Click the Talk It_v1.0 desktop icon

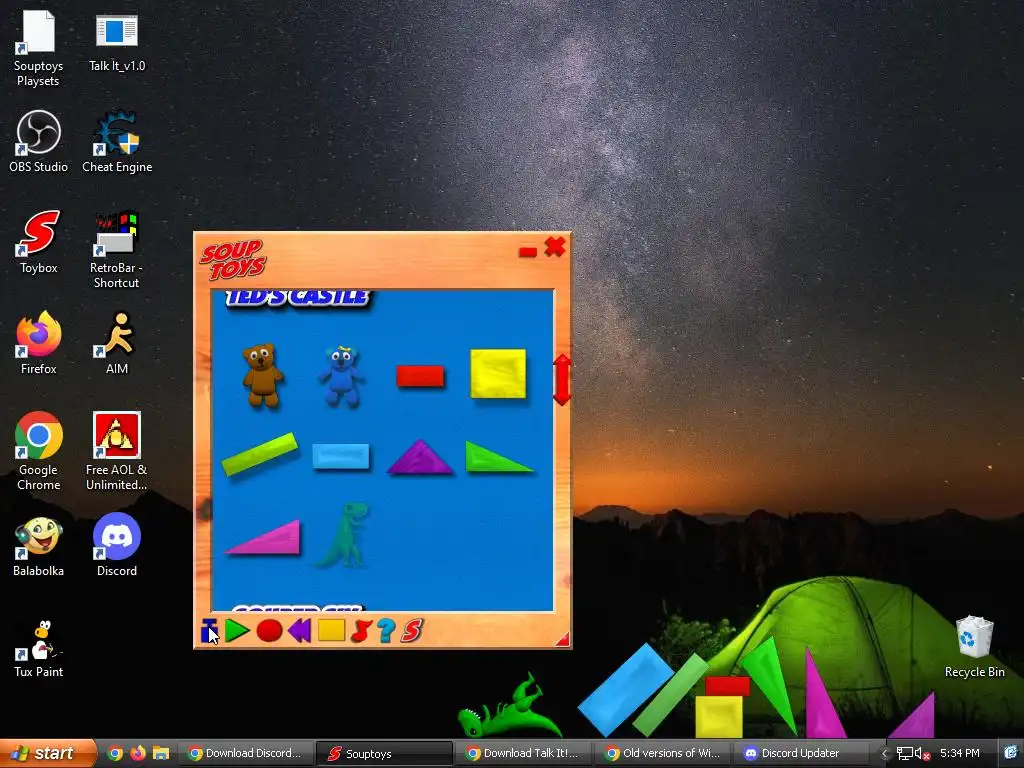tap(117, 42)
